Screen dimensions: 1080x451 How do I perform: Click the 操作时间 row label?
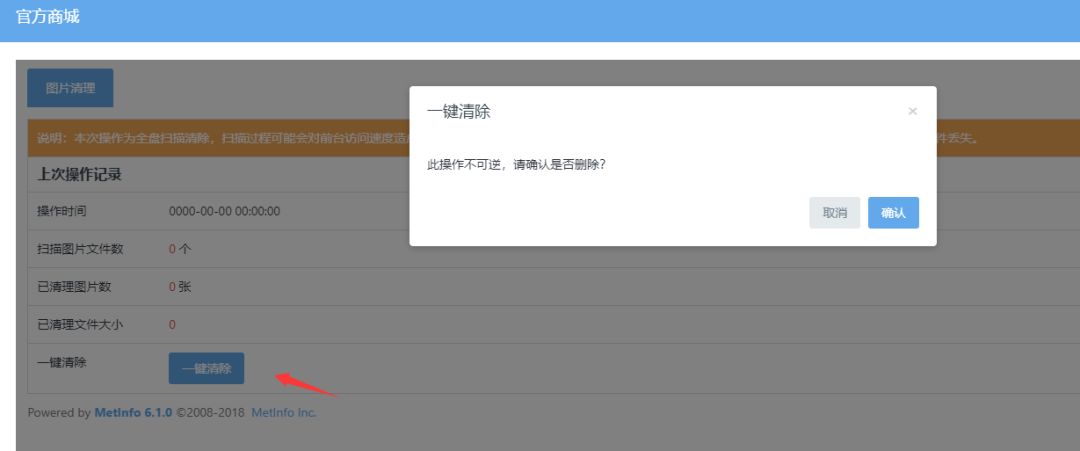click(62, 211)
